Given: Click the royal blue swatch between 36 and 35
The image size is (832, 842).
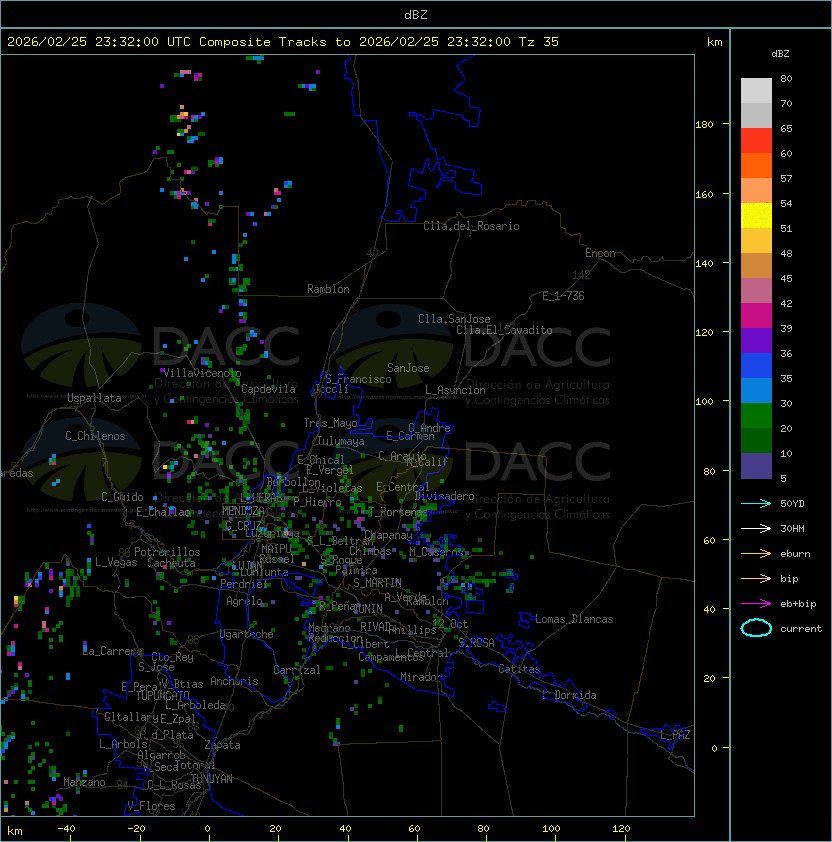Looking at the screenshot, I should pos(756,365).
